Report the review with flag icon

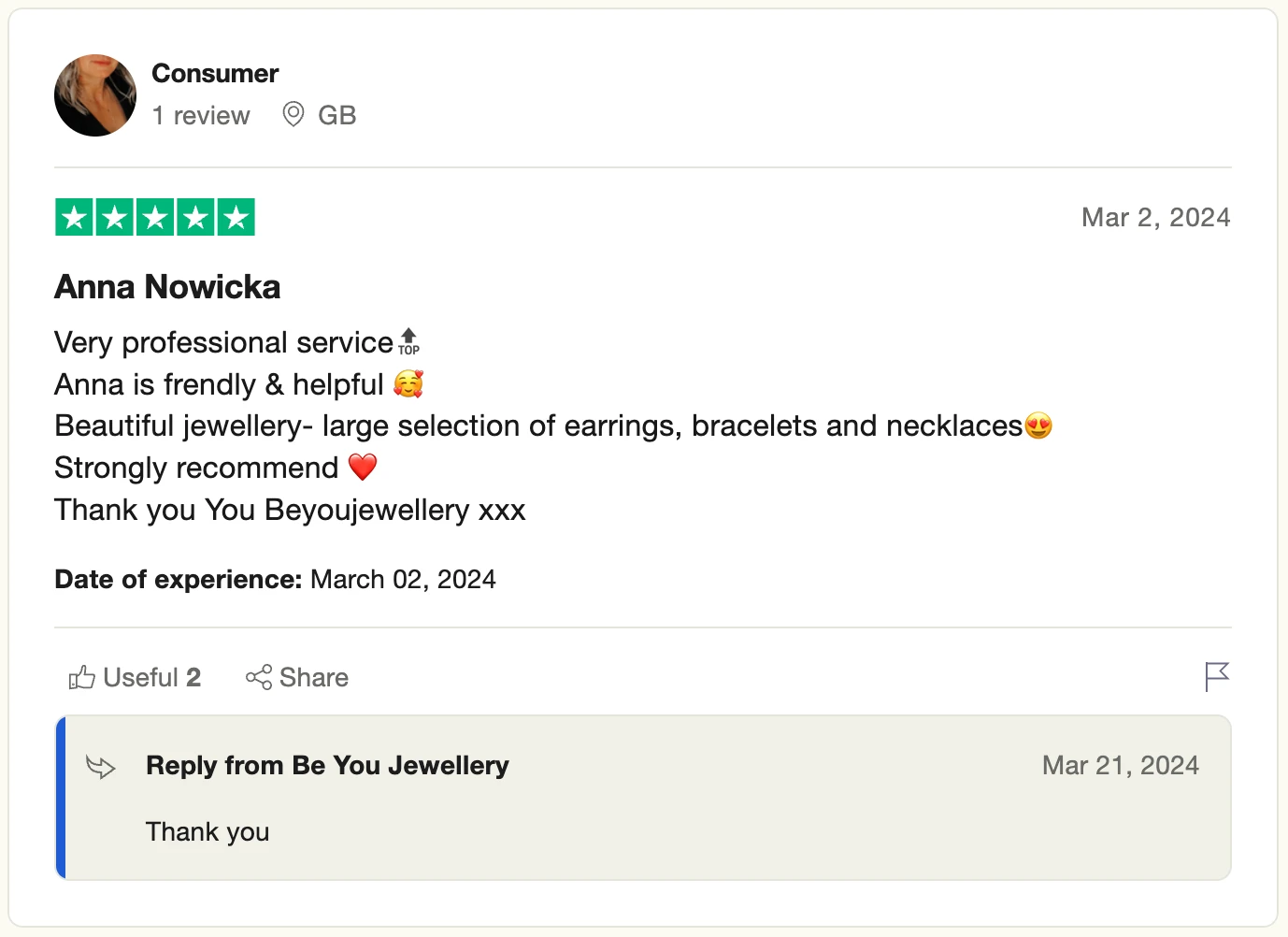coord(1216,676)
